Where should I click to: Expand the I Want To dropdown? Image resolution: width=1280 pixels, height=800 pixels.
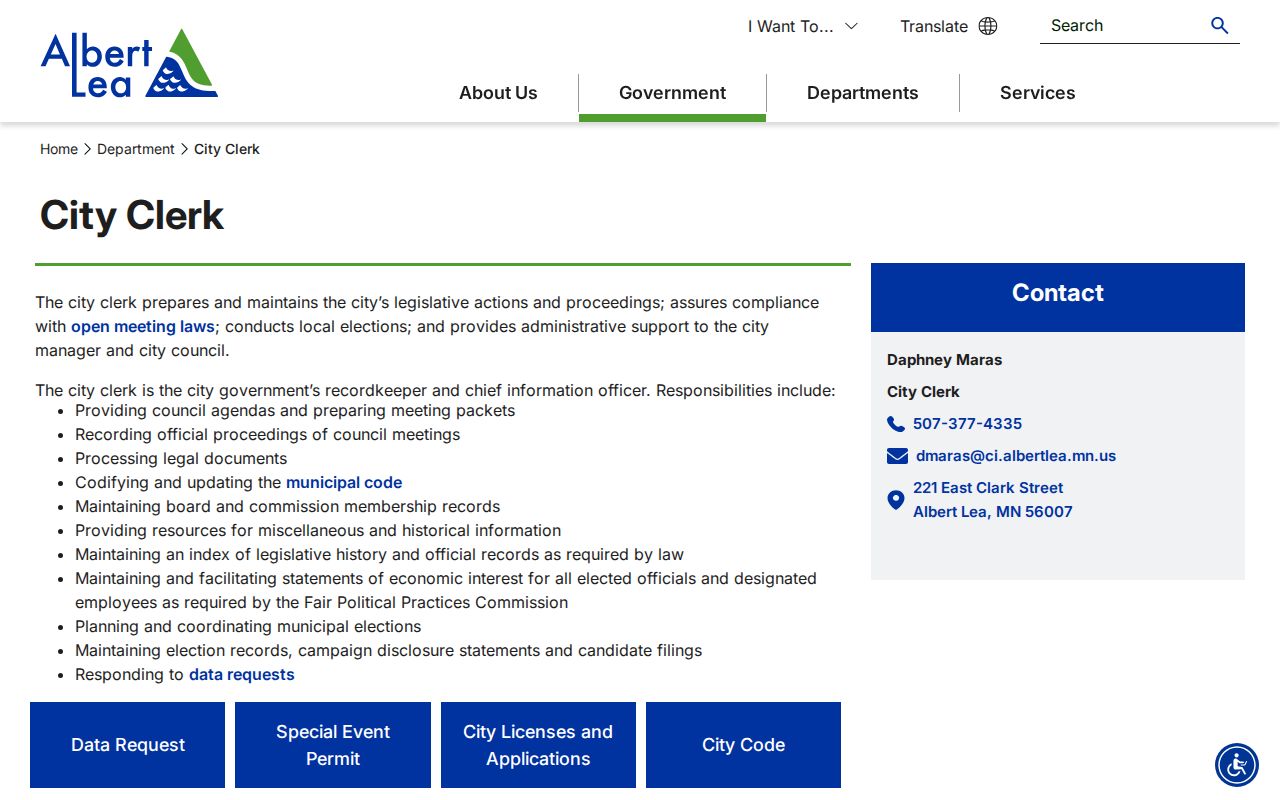point(802,26)
